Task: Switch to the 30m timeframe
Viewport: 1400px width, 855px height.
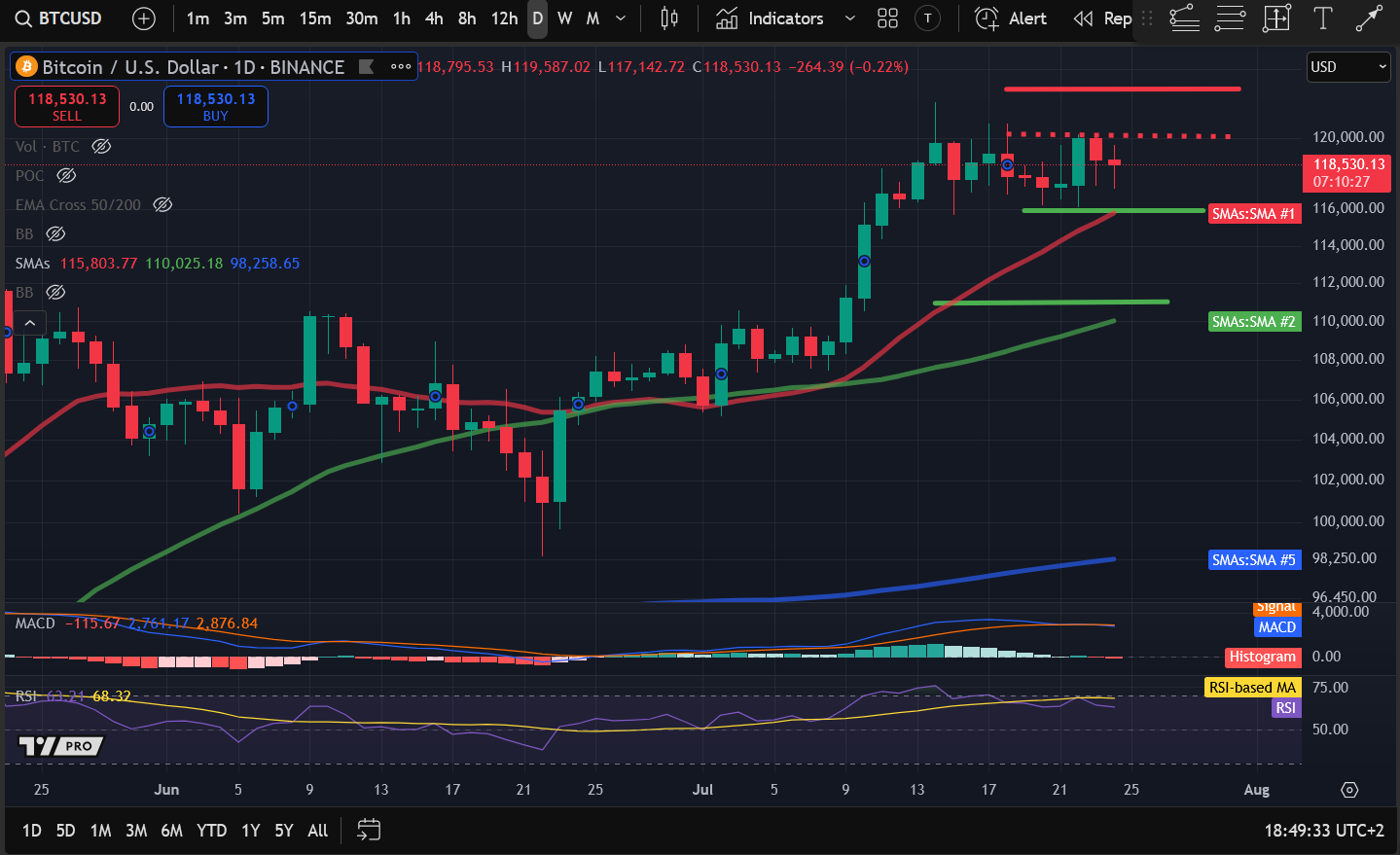Action: [361, 18]
